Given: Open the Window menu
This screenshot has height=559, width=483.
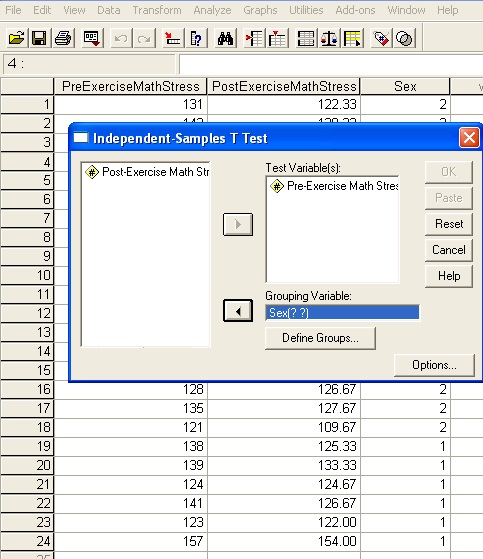Looking at the screenshot, I should pos(406,10).
